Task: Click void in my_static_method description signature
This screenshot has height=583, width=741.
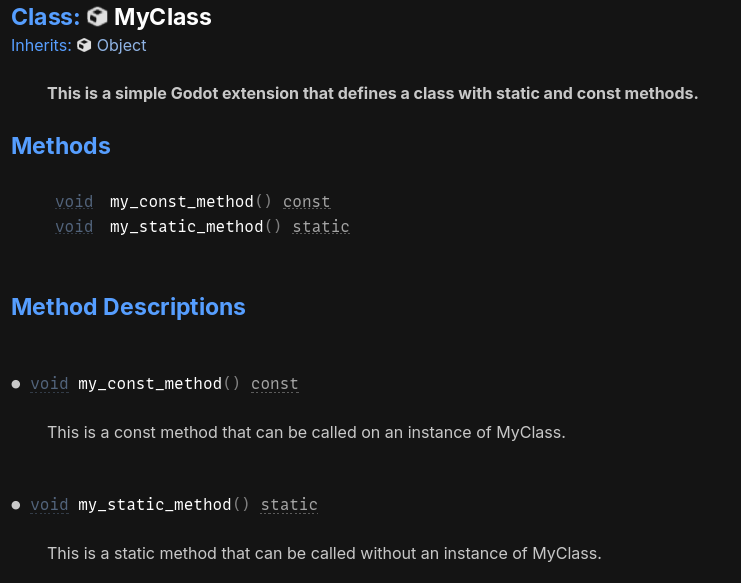Action: tap(50, 505)
